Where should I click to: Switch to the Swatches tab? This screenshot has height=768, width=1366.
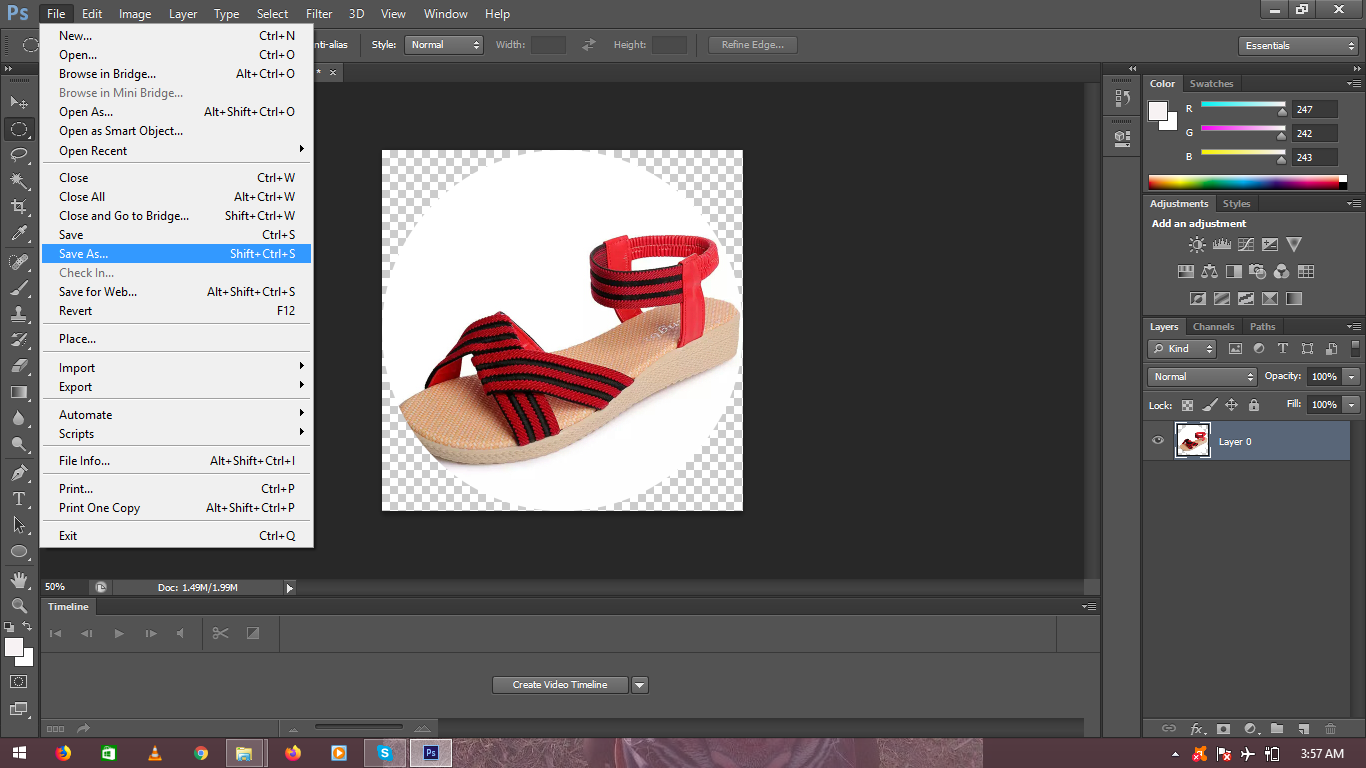pos(1211,84)
